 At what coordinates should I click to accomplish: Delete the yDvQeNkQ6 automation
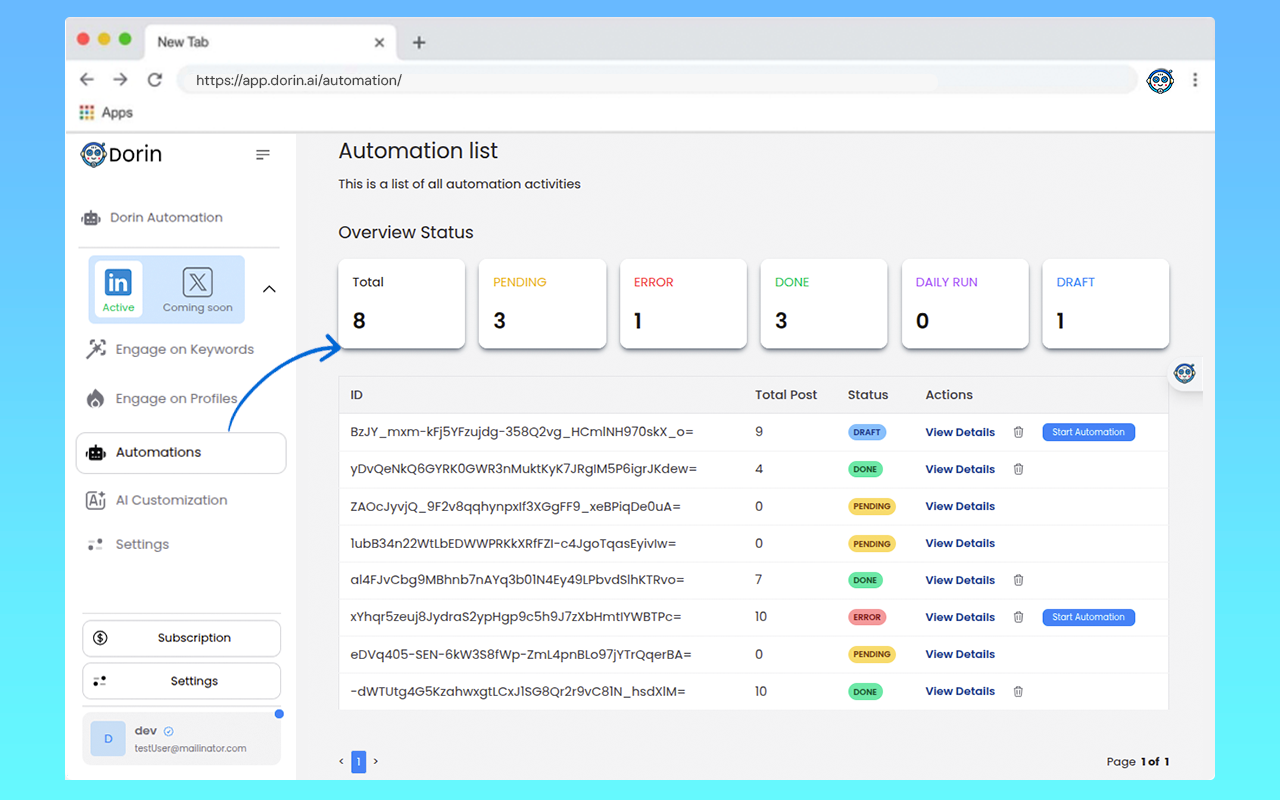pos(1018,469)
